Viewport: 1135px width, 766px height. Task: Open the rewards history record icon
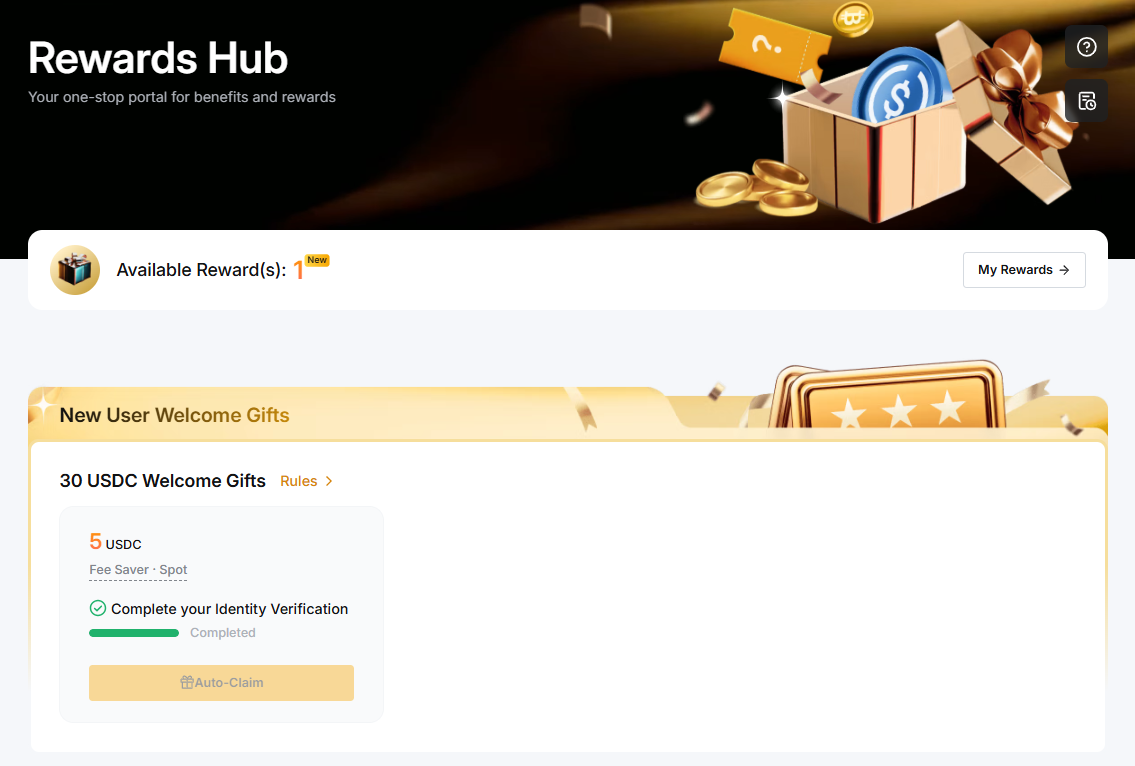1086,101
